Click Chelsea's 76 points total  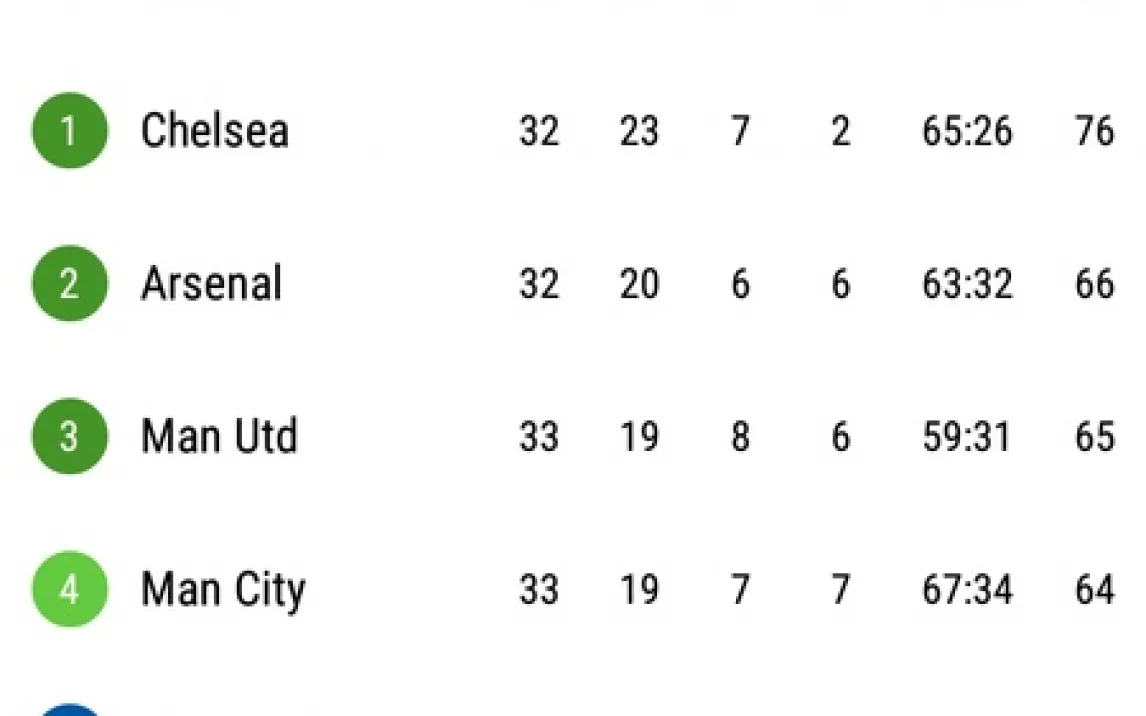pos(1094,131)
